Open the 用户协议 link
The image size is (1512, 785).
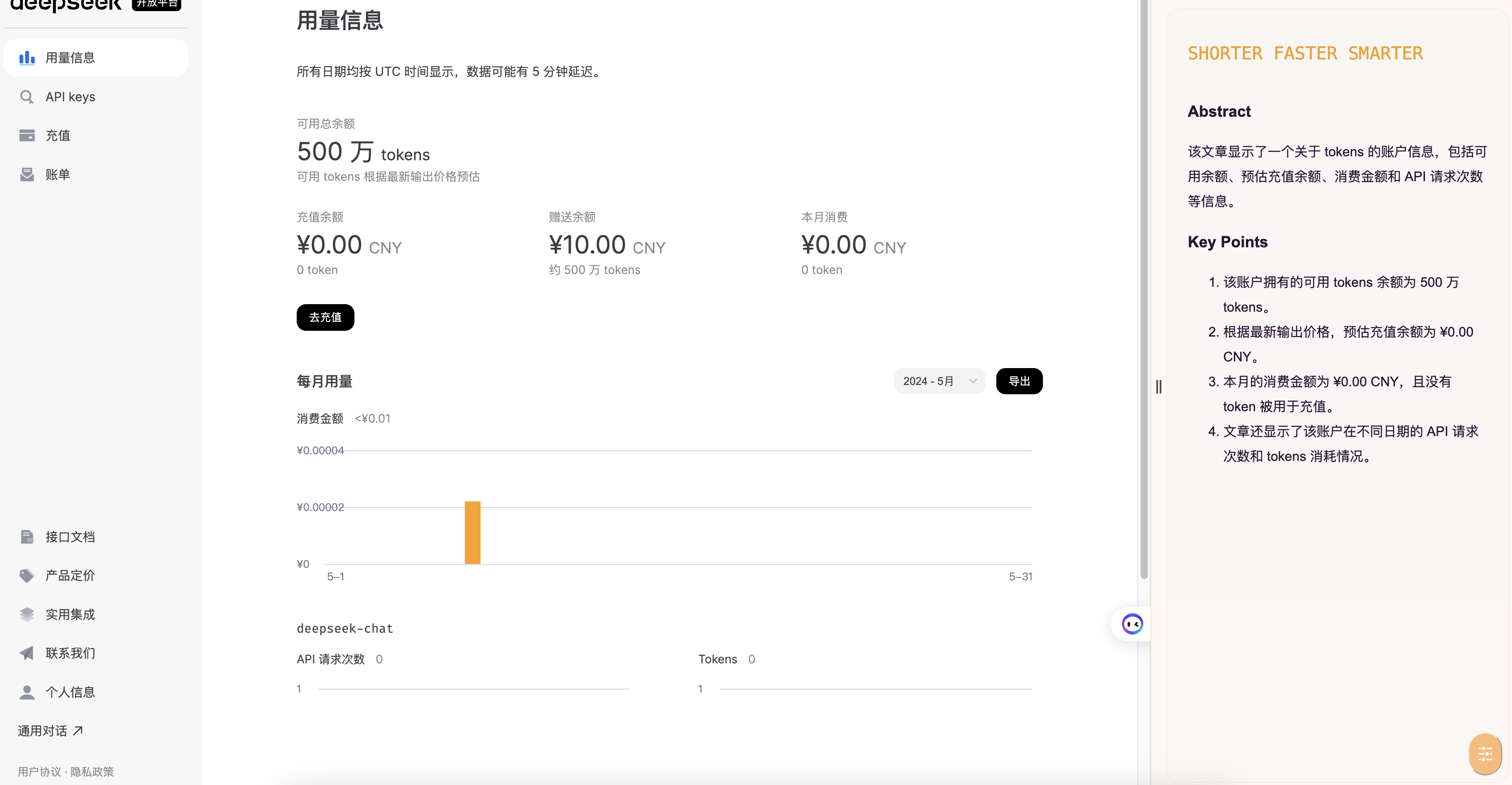(x=40, y=772)
